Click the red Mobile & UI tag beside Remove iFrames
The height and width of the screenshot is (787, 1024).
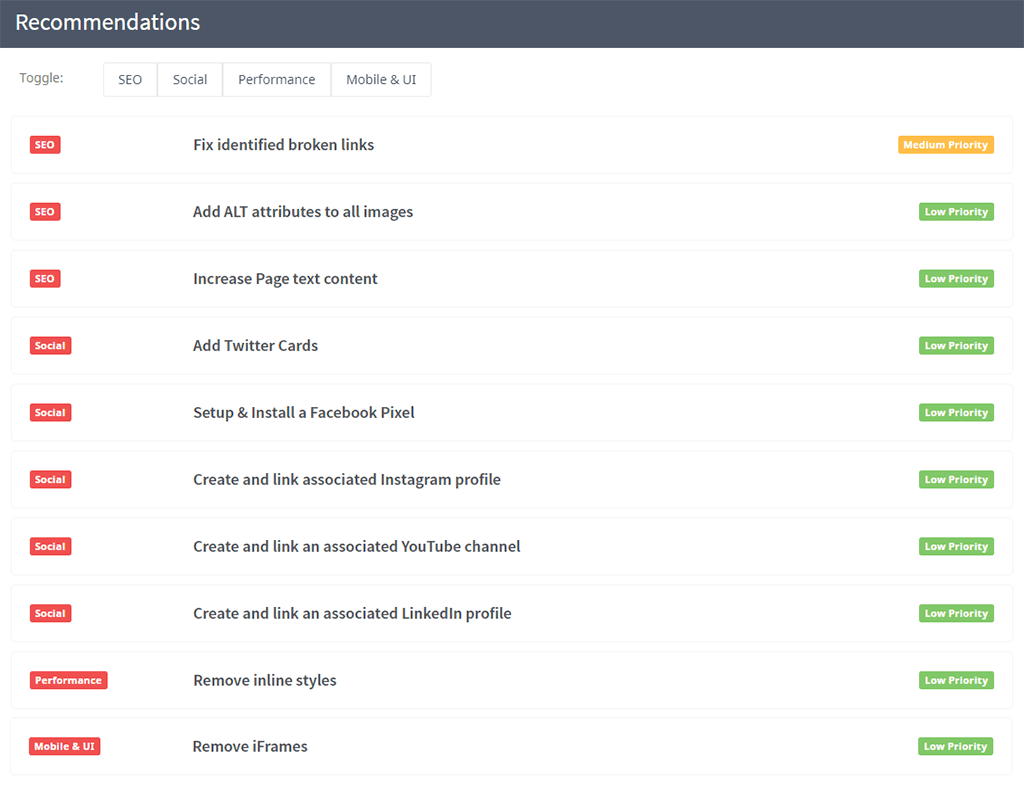point(65,747)
